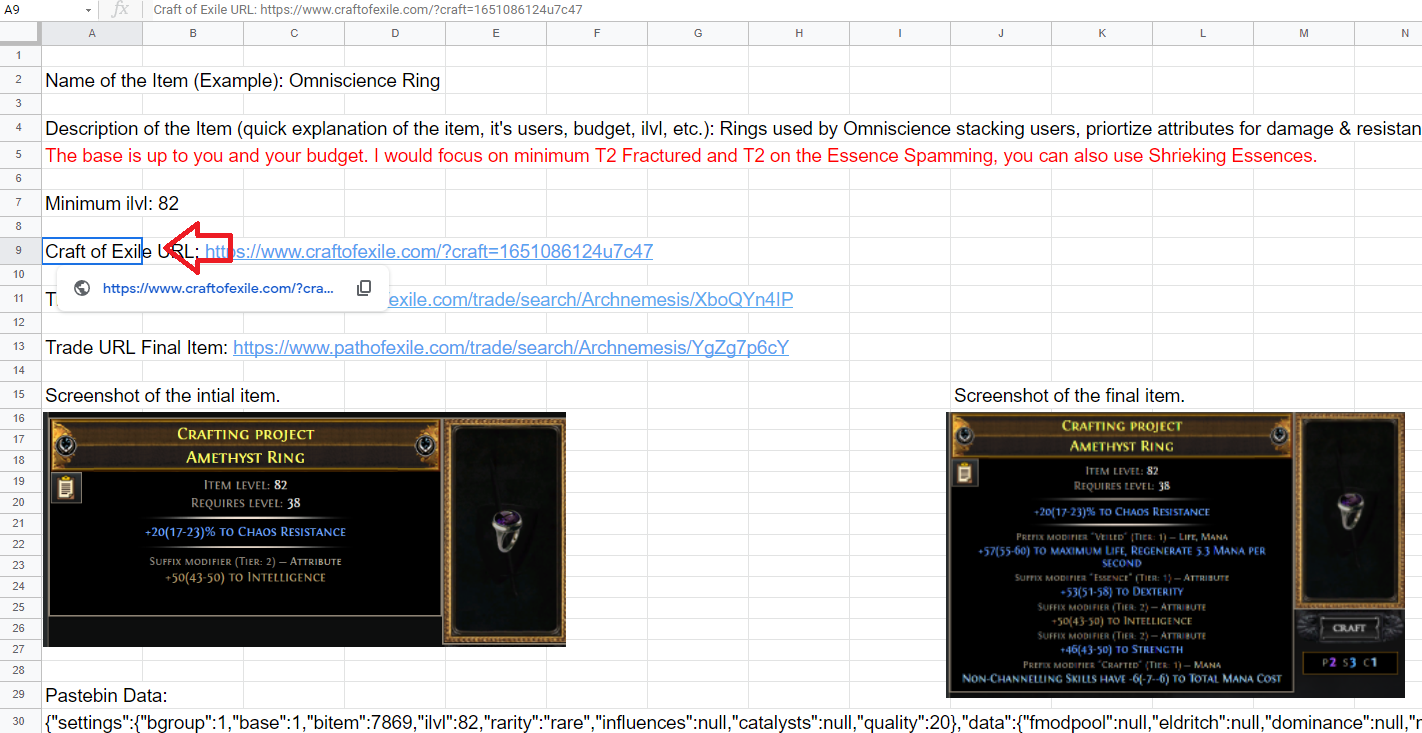Open the craftofexile.com link in cell A9
This screenshot has height=733, width=1422.
(x=429, y=251)
